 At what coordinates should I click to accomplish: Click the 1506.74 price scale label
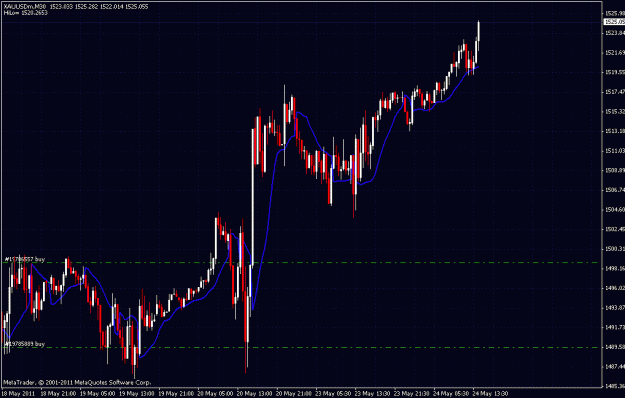(615, 190)
